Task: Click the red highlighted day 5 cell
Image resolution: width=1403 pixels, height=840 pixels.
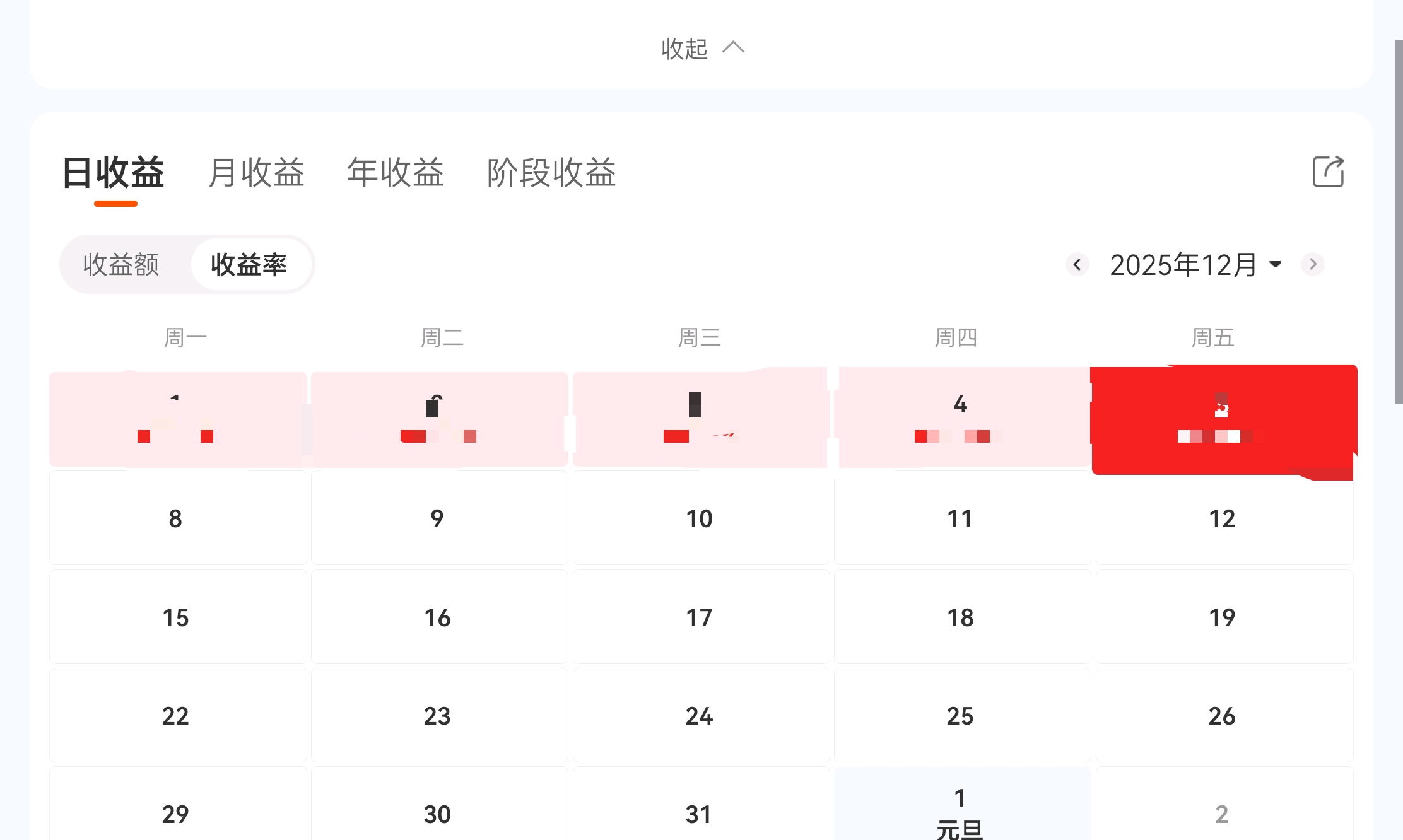Action: 1223,419
